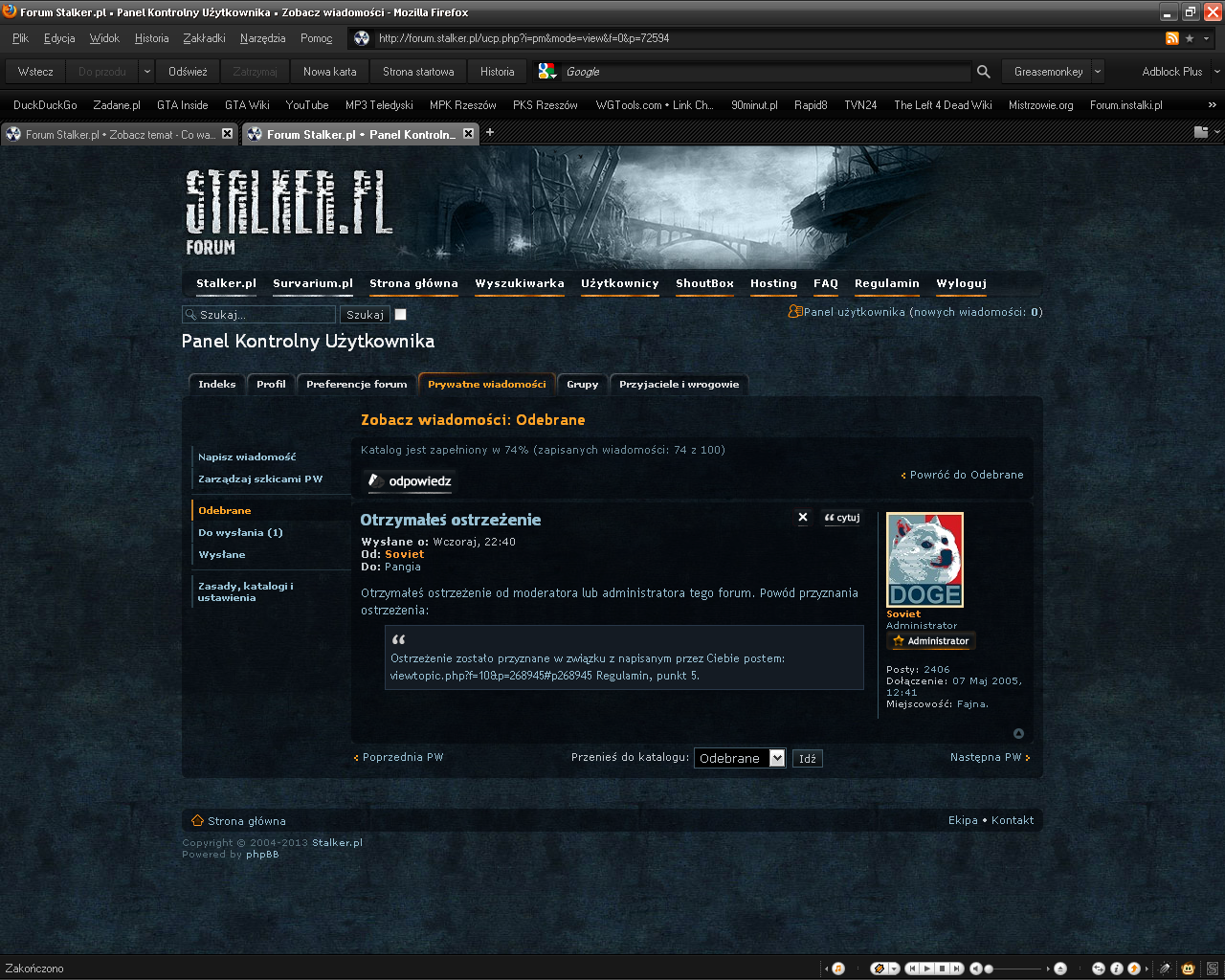The image size is (1225, 980).
Task: Open the Narzędzia menu
Action: [x=263, y=38]
